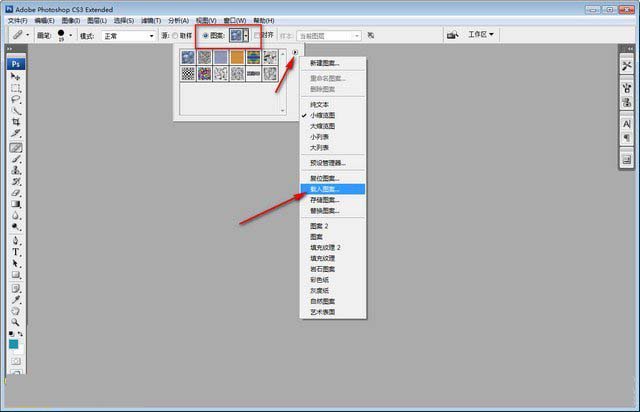Pick the checkerboard pattern thumbnail
The height and width of the screenshot is (412, 640).
tap(188, 74)
